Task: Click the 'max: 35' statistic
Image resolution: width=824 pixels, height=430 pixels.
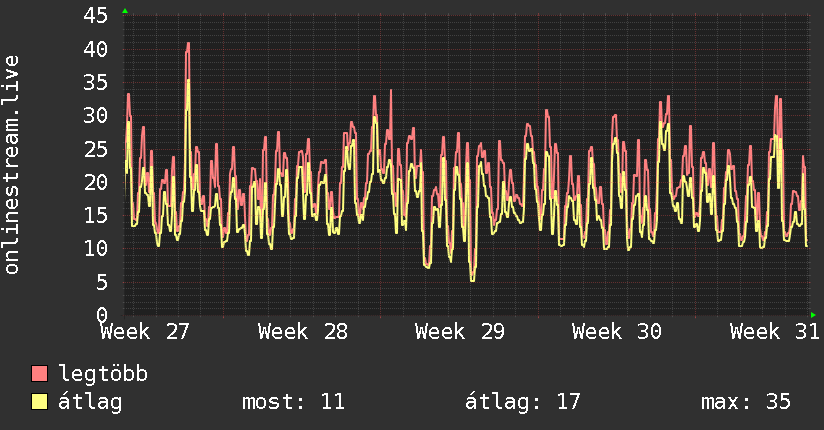Action: [746, 402]
